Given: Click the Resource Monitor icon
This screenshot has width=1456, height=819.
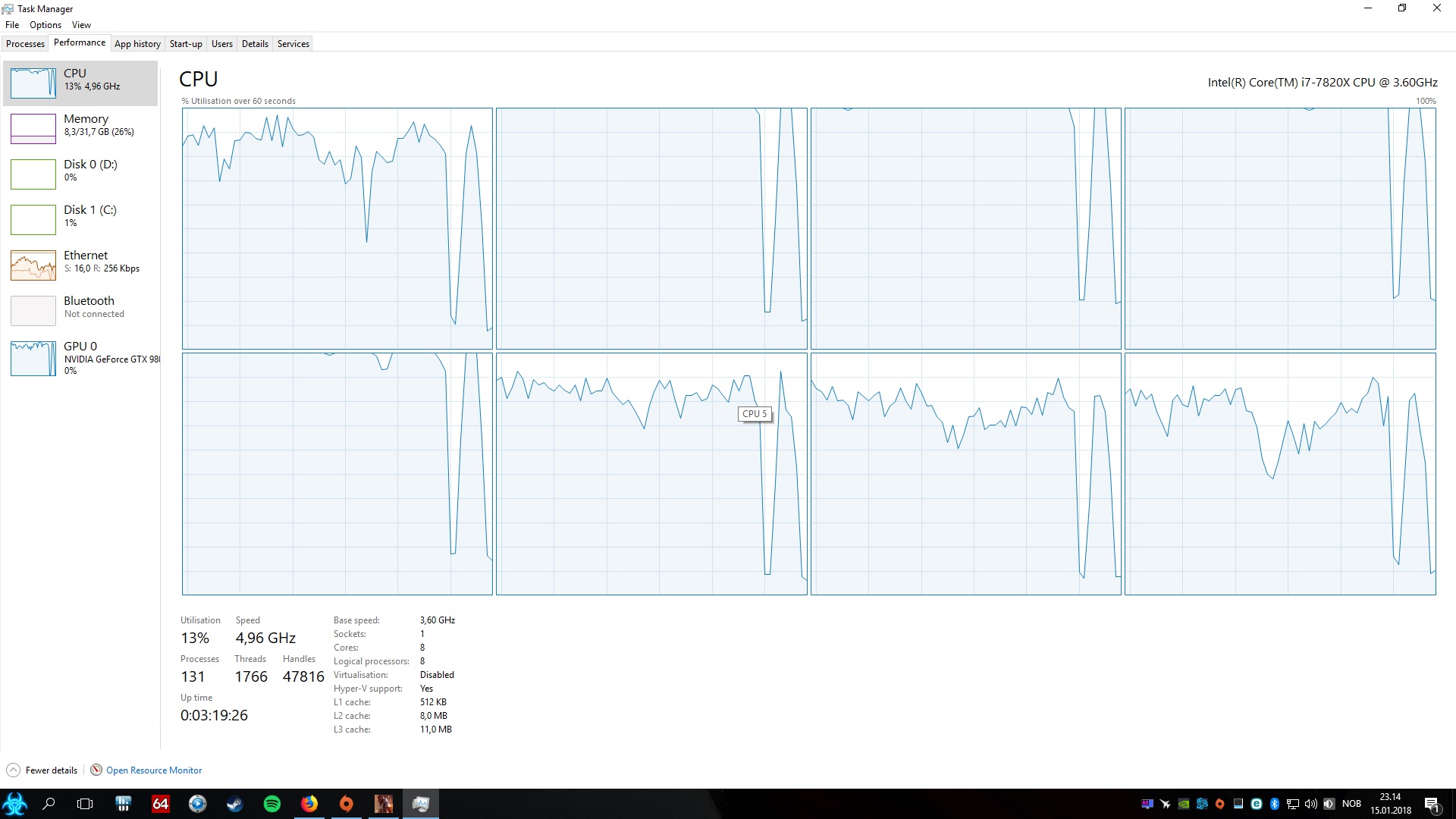Looking at the screenshot, I should [96, 770].
